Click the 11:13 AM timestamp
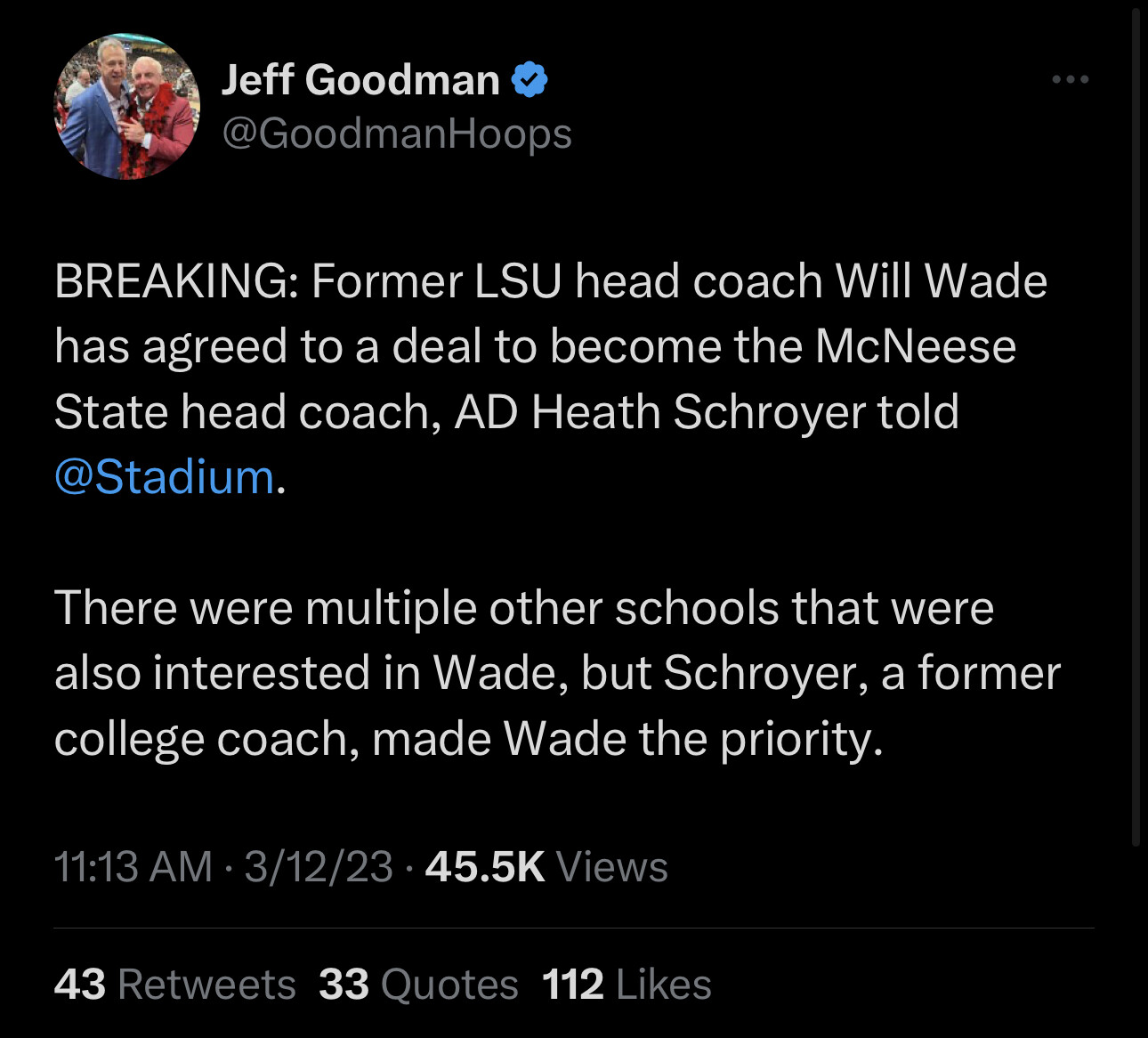Screen dimensions: 1148x1038 [133, 866]
